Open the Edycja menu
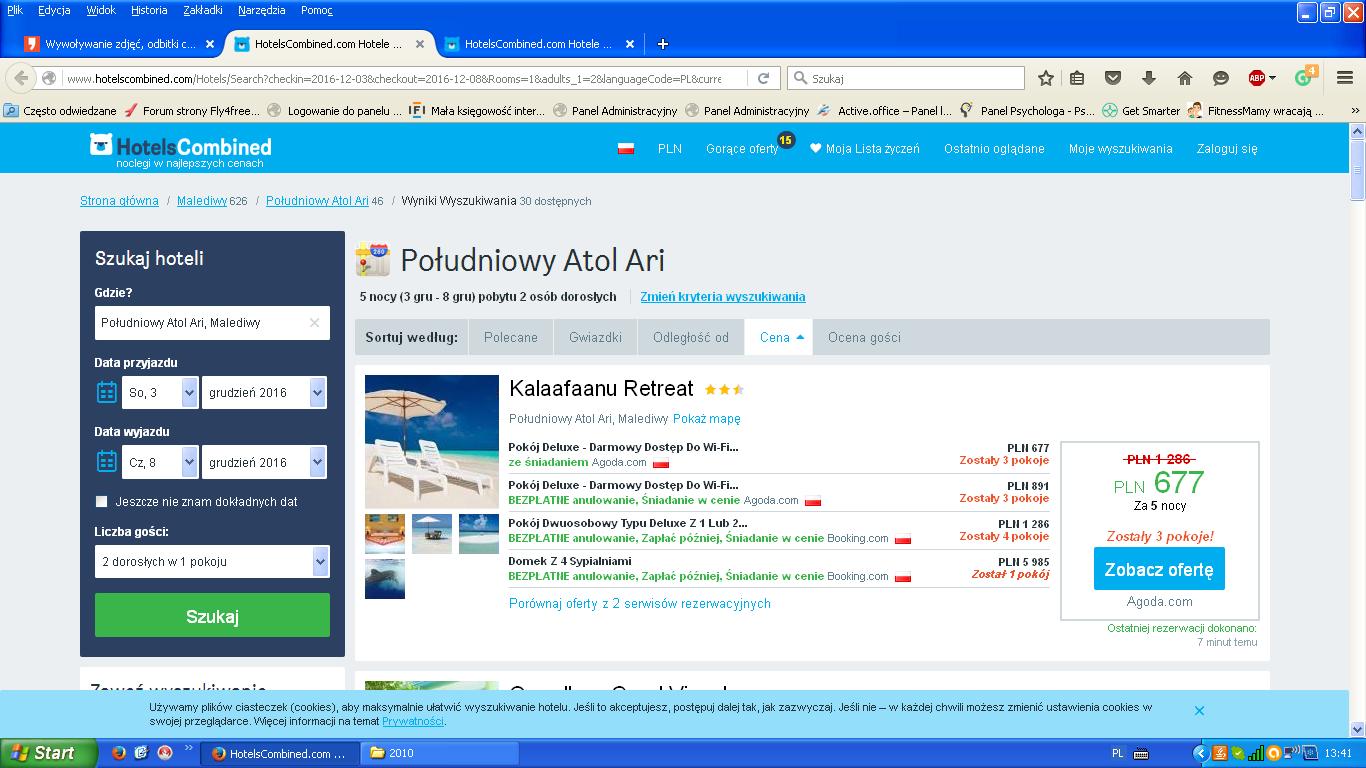 [54, 10]
